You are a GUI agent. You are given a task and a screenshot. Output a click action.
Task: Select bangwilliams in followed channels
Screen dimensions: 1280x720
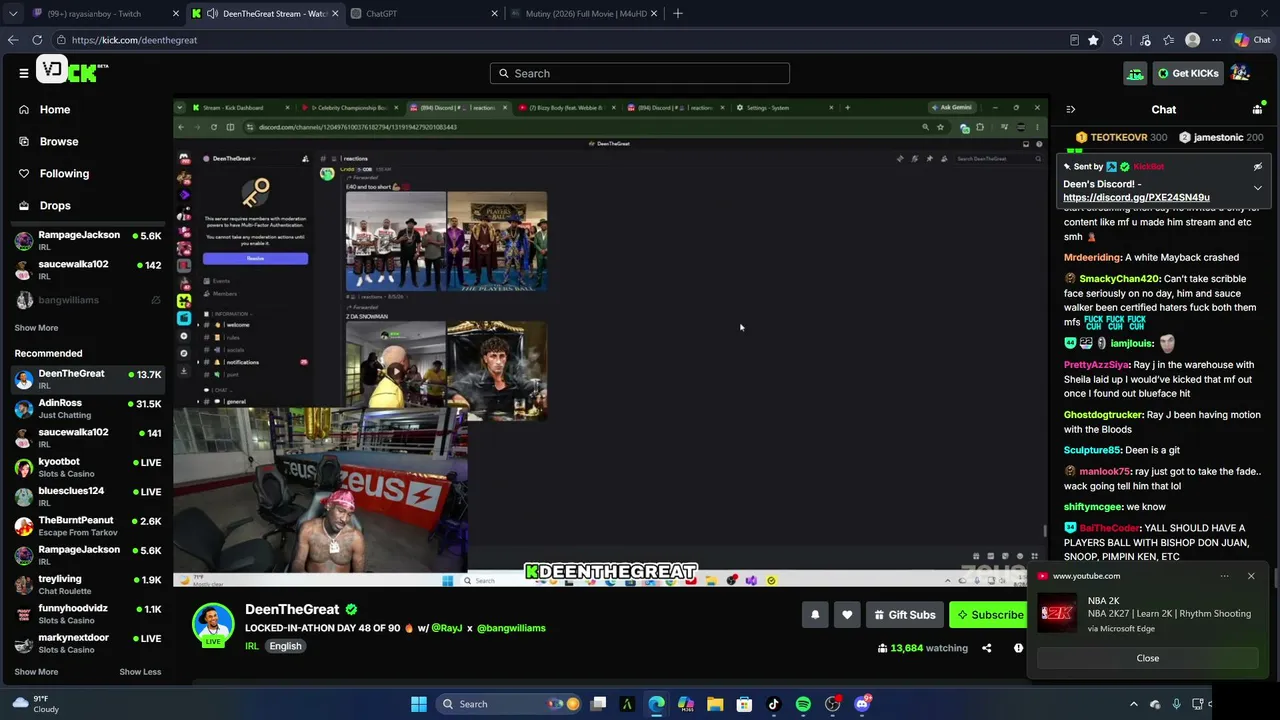87,300
